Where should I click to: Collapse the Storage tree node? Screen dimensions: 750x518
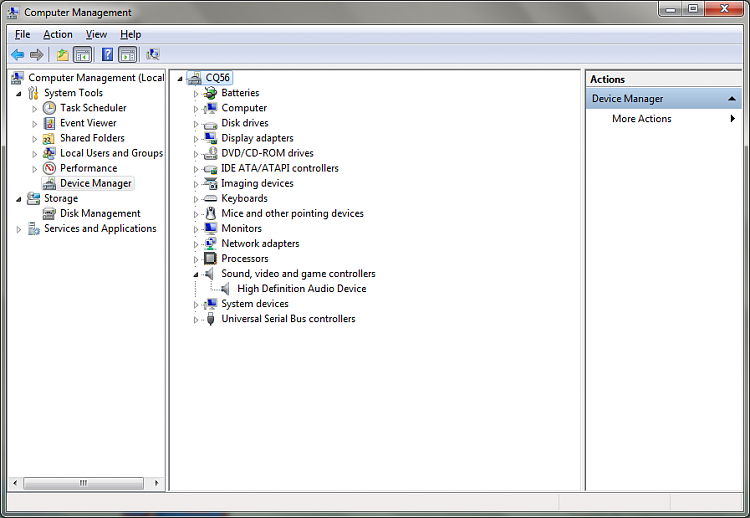click(19, 199)
